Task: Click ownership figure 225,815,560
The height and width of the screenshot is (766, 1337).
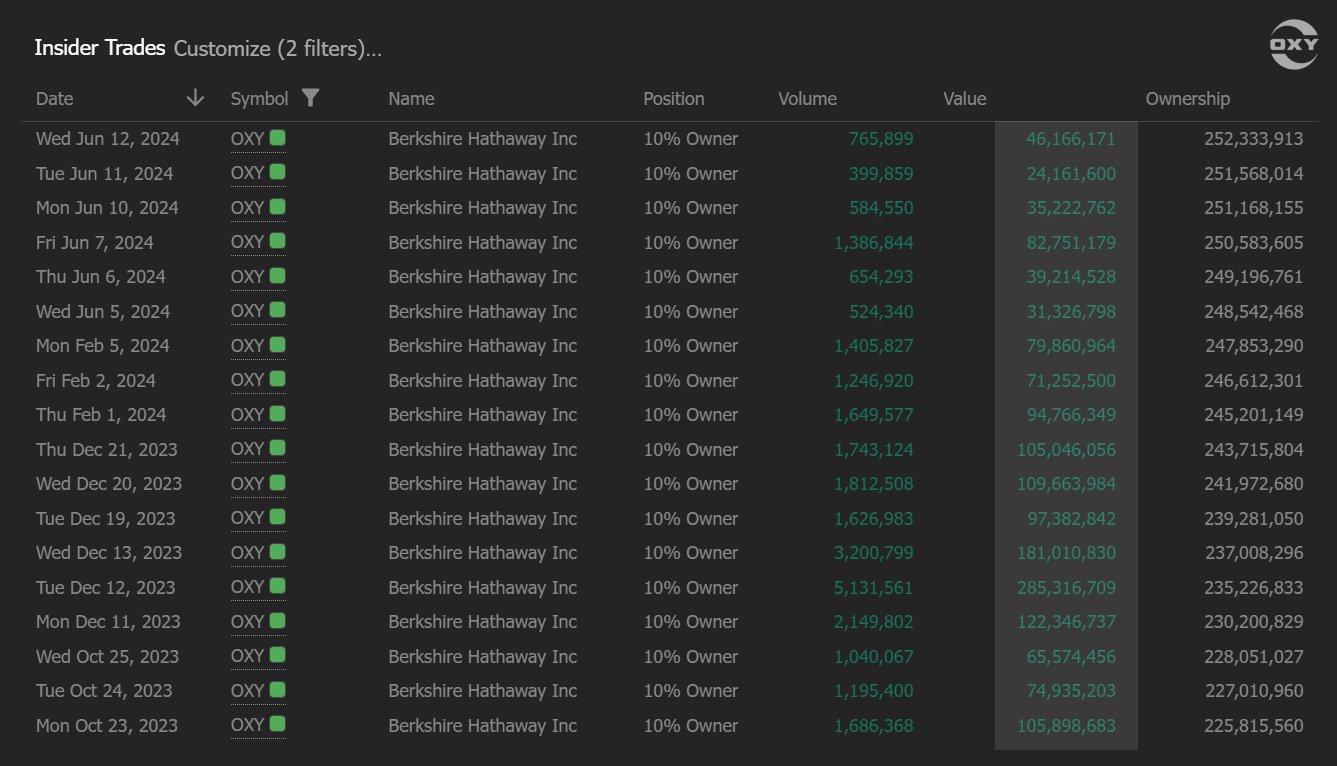Action: coord(1254,726)
